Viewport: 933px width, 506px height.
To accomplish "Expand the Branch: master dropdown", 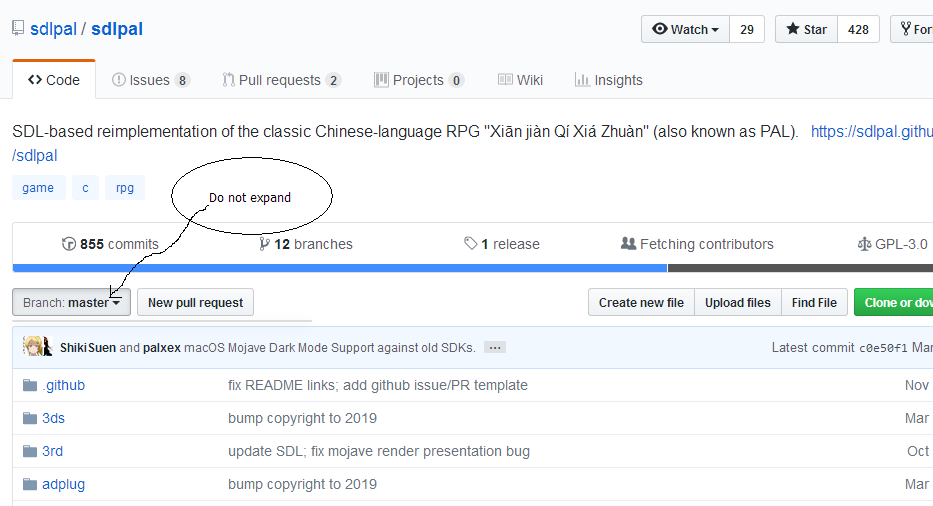I will [71, 302].
